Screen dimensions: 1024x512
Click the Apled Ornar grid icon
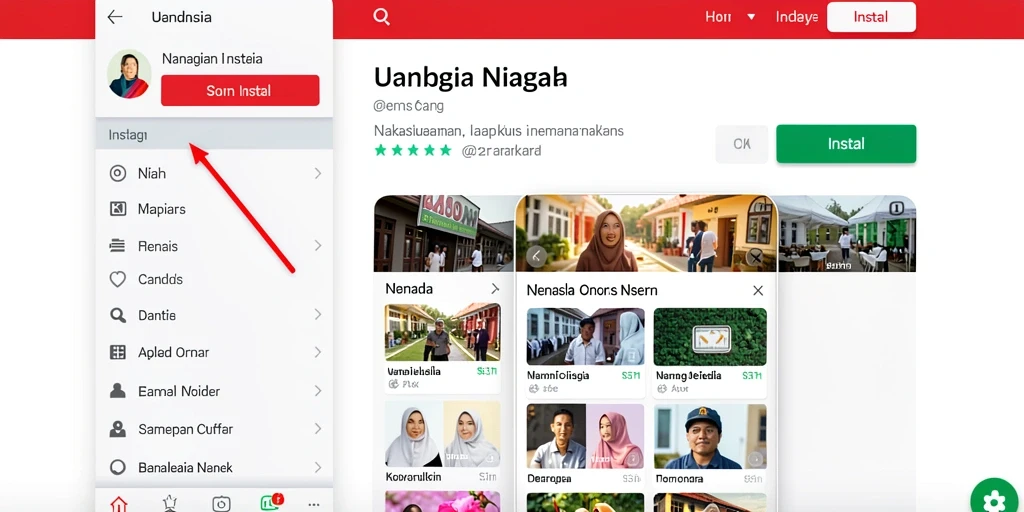pyautogui.click(x=118, y=353)
